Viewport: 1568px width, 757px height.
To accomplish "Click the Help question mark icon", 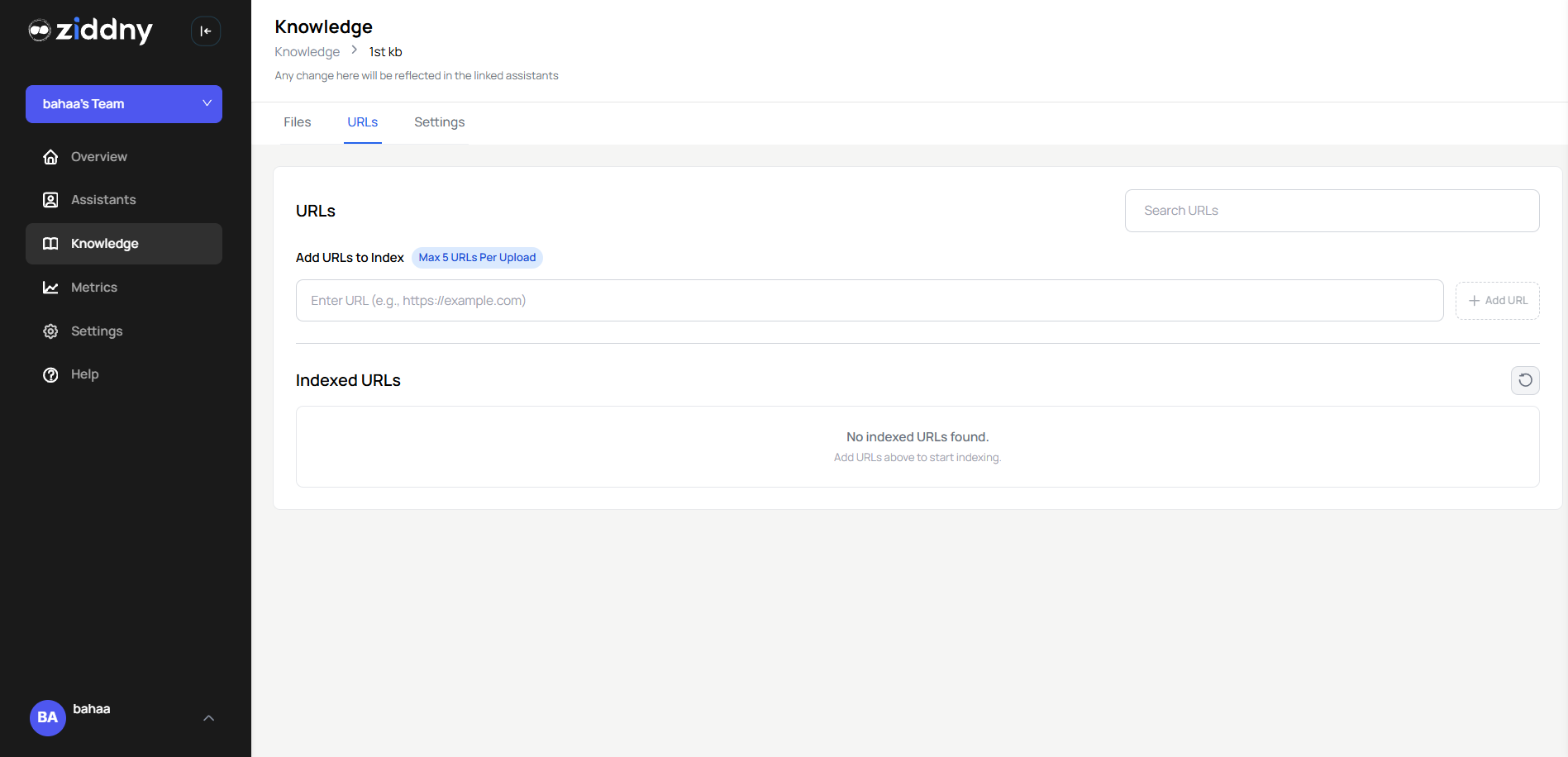I will (50, 374).
